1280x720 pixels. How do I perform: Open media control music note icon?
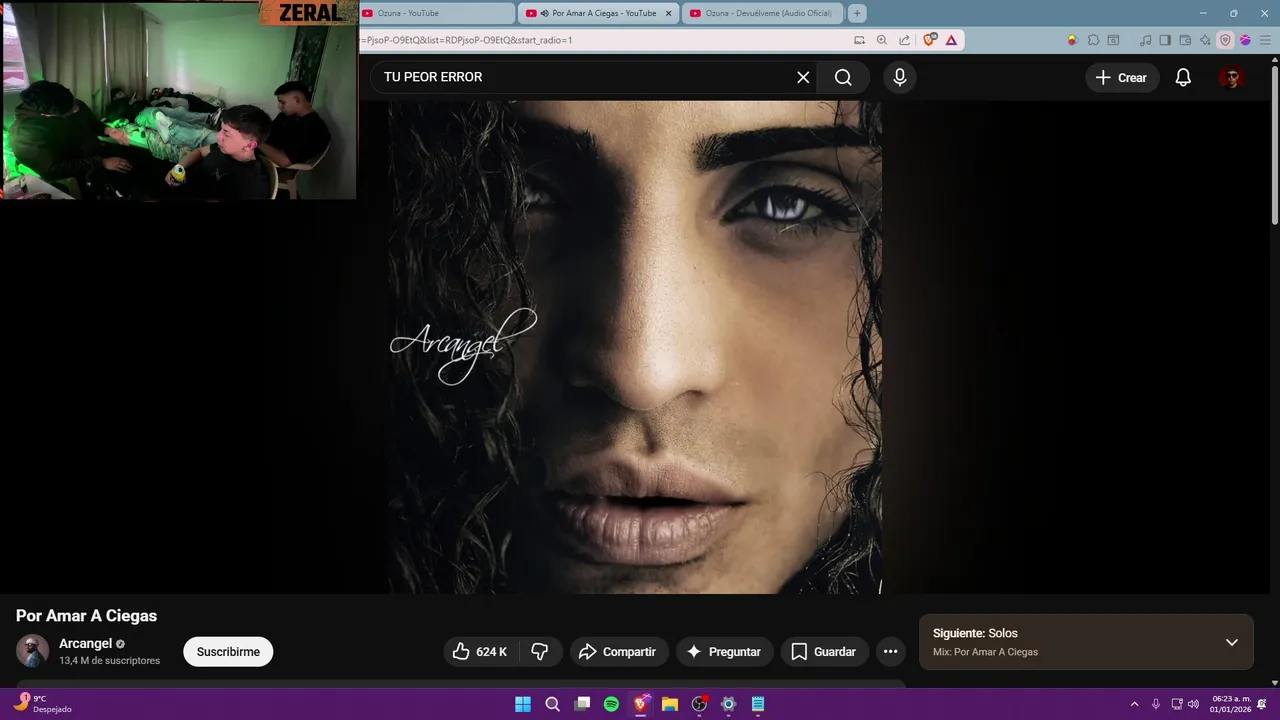pyautogui.click(x=1145, y=40)
